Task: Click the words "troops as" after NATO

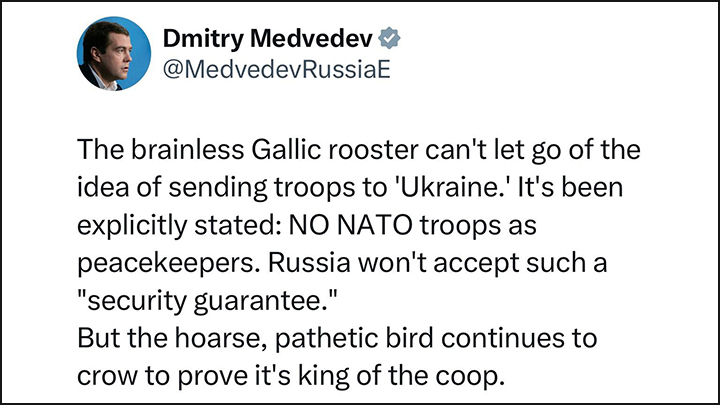Action: pyautogui.click(x=478, y=226)
